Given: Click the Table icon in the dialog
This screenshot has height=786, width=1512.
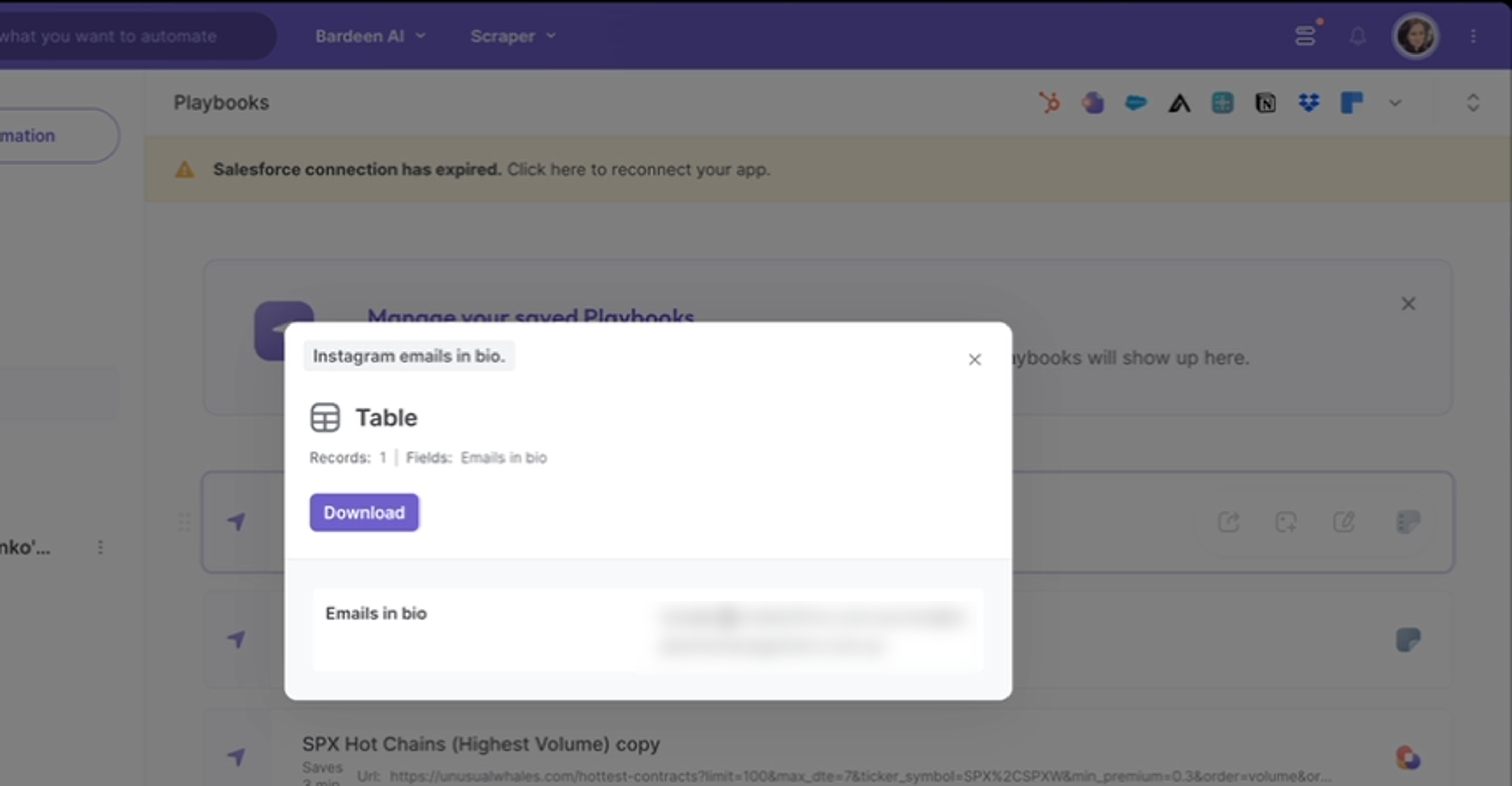Looking at the screenshot, I should point(325,417).
